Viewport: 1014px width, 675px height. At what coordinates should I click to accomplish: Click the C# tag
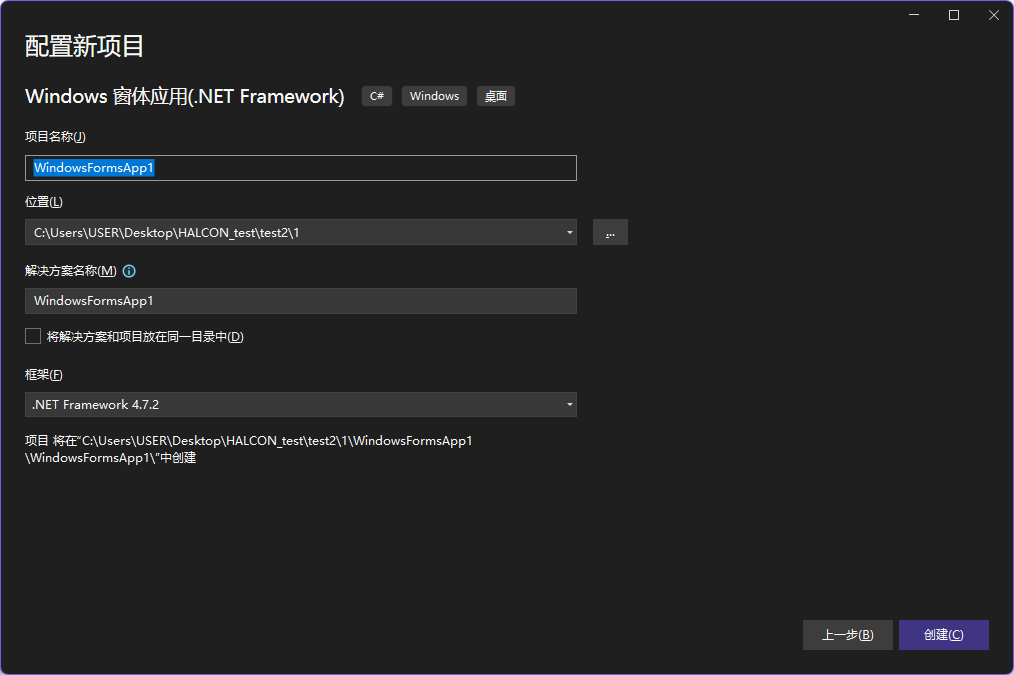point(377,96)
